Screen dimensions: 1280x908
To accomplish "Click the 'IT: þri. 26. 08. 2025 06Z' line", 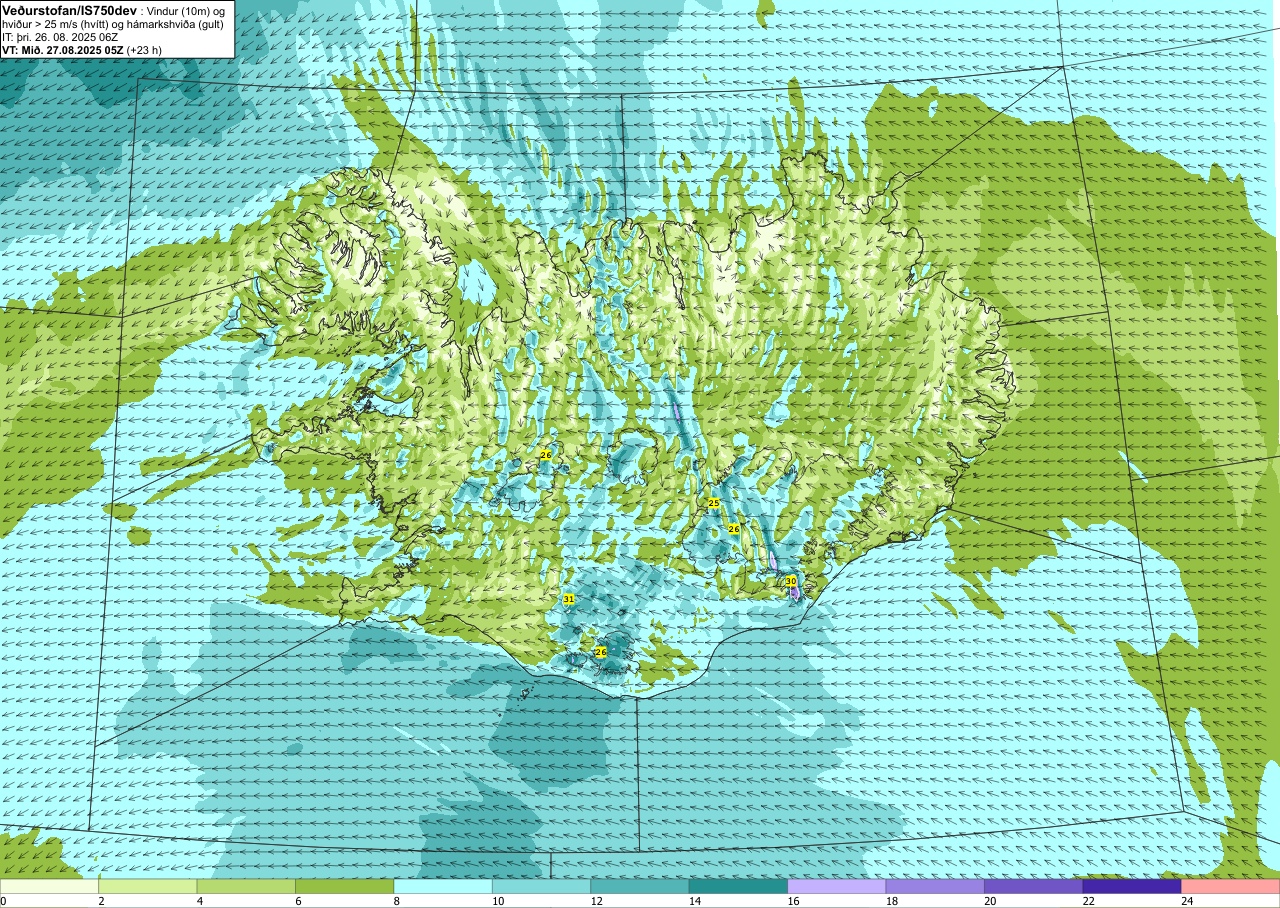I will click(x=60, y=37).
